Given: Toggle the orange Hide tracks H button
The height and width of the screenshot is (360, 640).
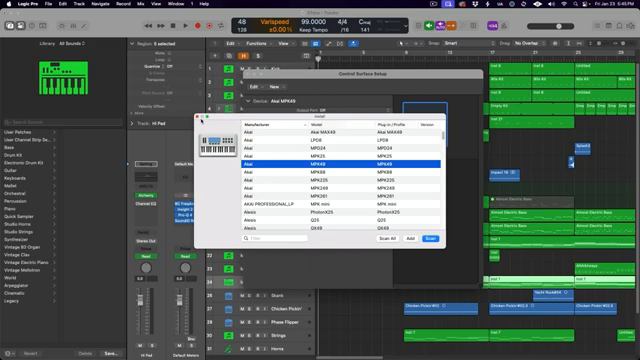Looking at the screenshot, I should pos(244,56).
